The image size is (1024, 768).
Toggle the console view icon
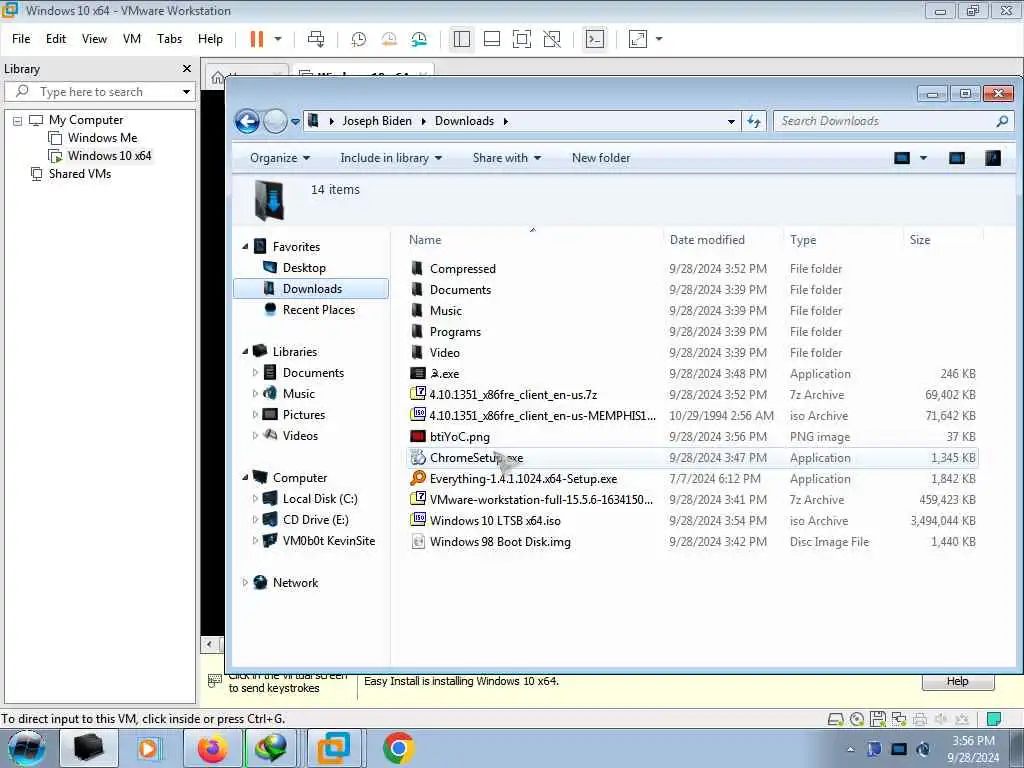[x=594, y=39]
